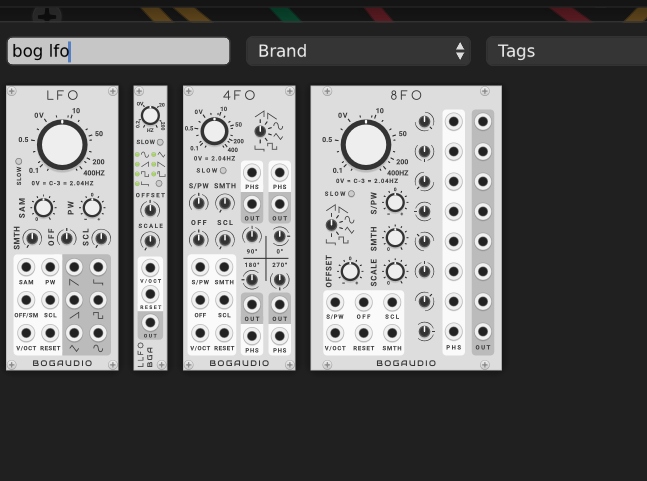647x481 pixels.
Task: Click the bottom OUT jack on 8FO module
Action: pyautogui.click(x=483, y=332)
